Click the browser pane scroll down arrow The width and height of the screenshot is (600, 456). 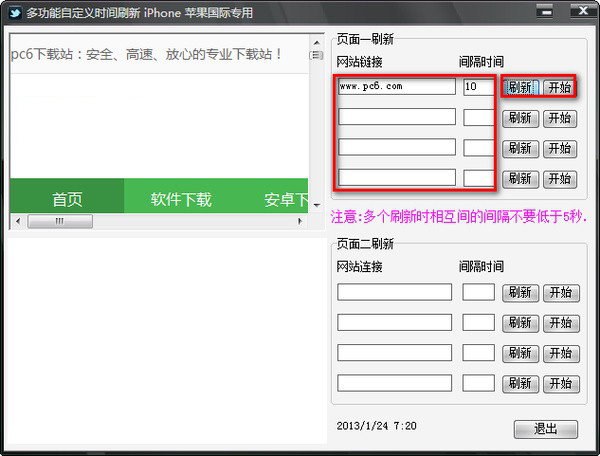point(317,205)
